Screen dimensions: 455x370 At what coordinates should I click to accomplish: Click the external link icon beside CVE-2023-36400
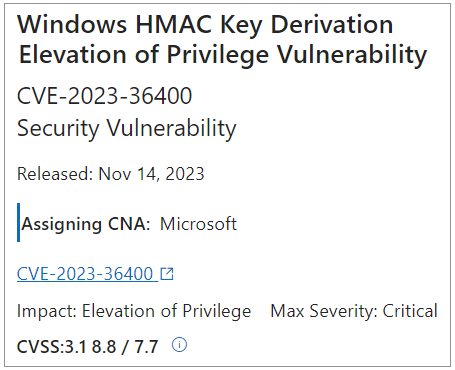point(167,274)
